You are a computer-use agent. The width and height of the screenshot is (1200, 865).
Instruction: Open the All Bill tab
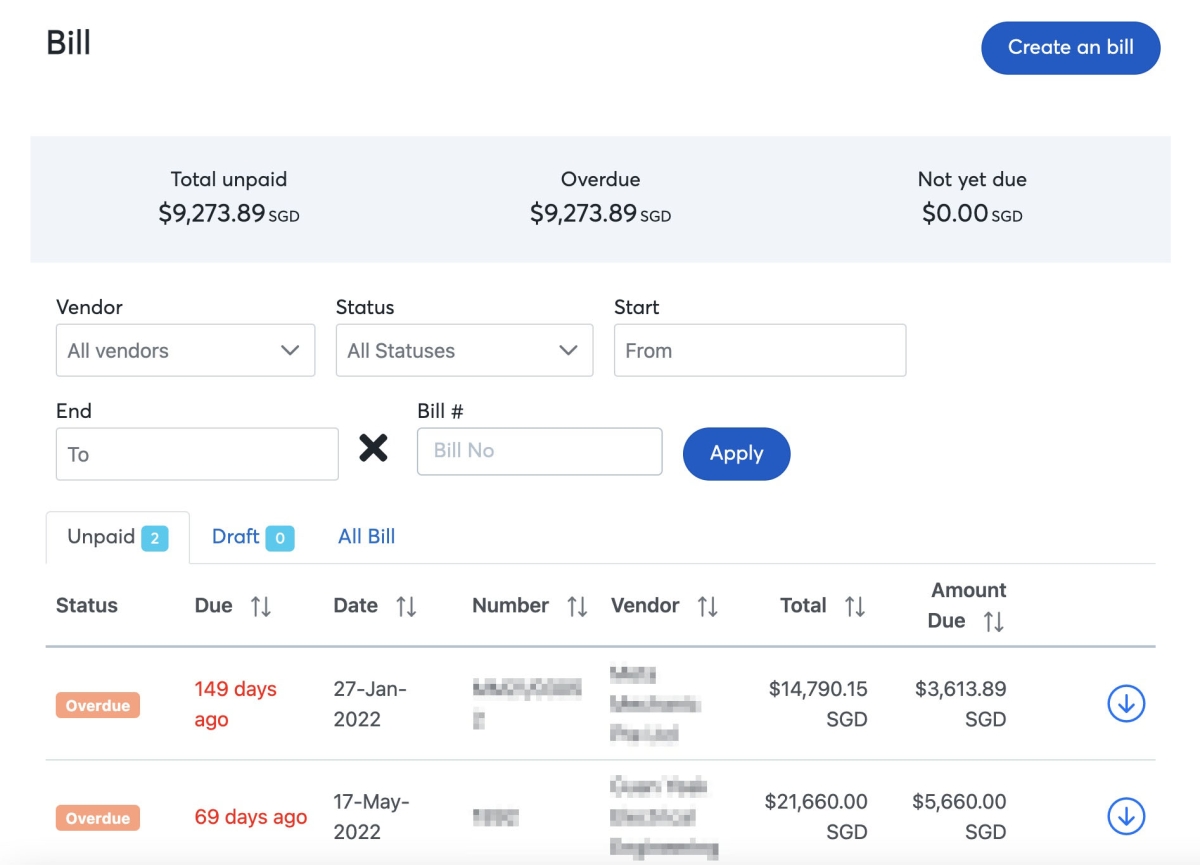[x=366, y=537]
